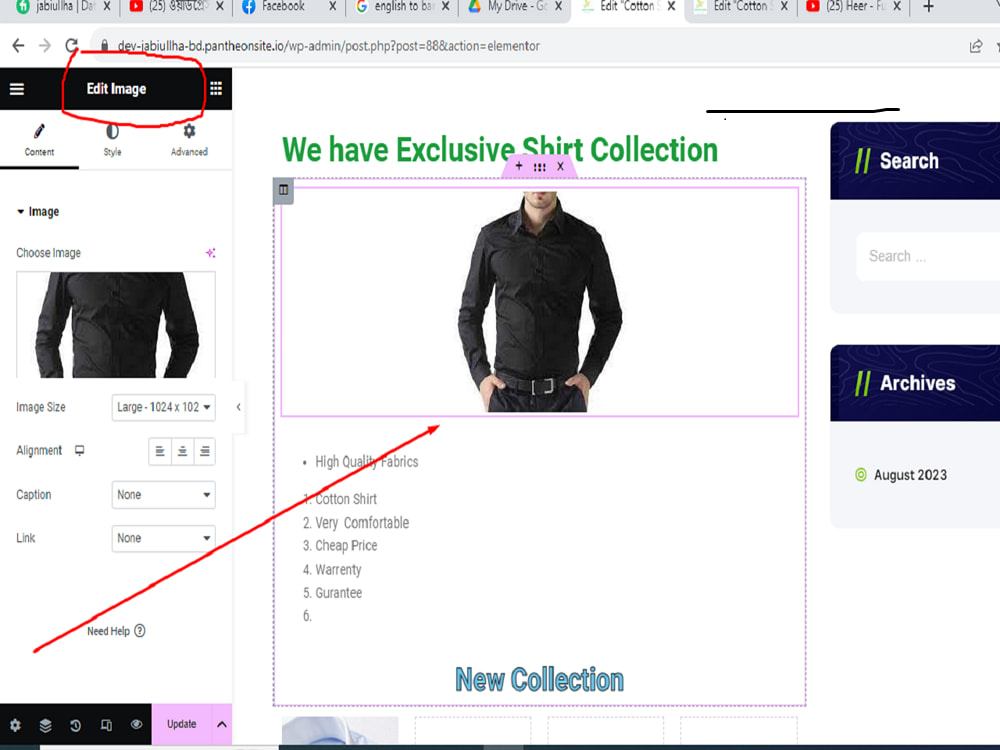Delete section with the X handle

point(560,166)
